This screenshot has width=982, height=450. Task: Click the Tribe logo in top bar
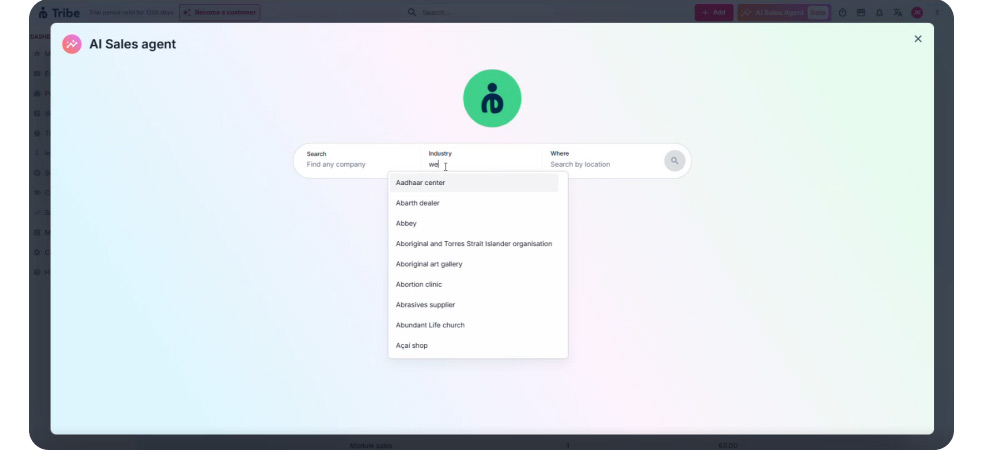pos(57,12)
